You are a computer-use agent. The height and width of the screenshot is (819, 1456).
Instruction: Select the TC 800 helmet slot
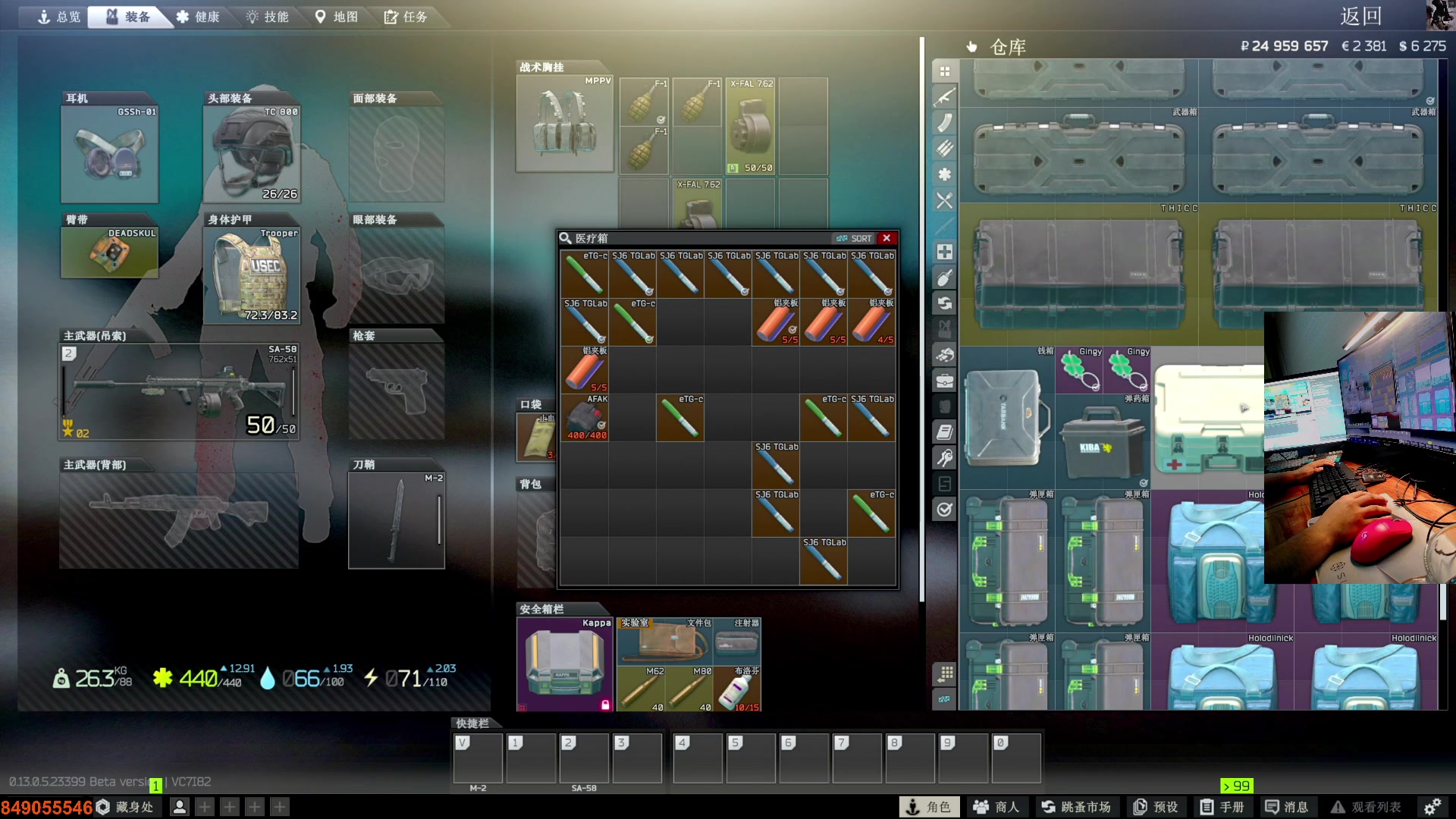tap(252, 153)
